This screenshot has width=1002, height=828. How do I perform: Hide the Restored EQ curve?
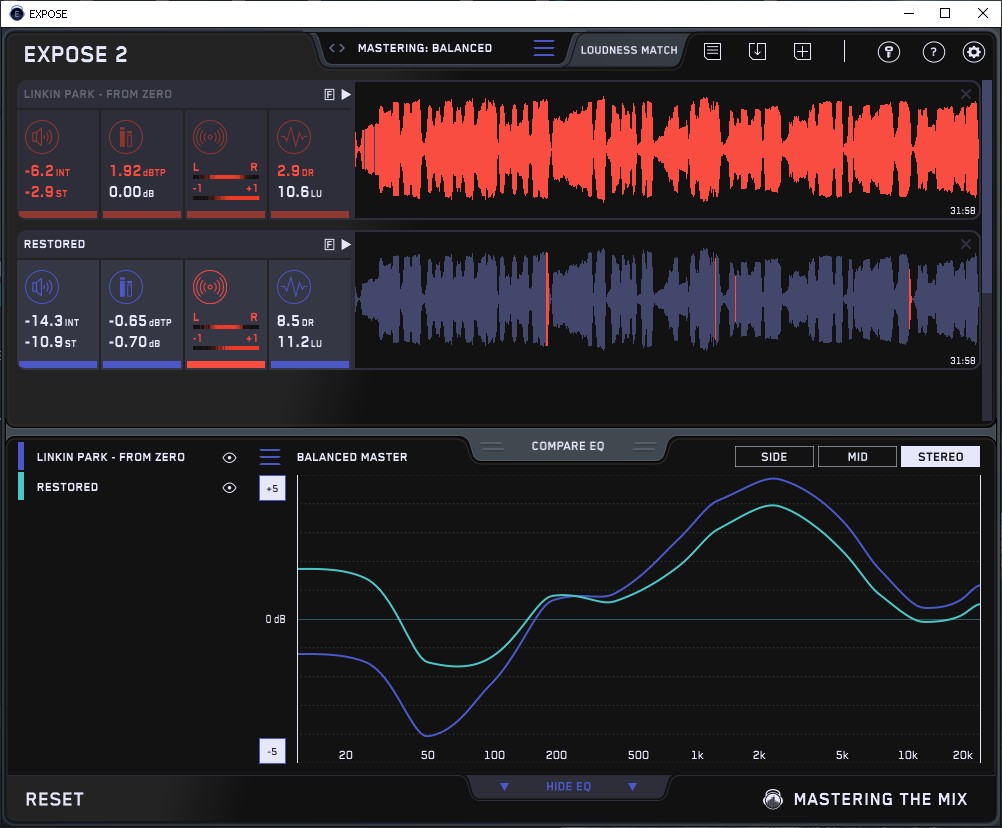coord(229,487)
